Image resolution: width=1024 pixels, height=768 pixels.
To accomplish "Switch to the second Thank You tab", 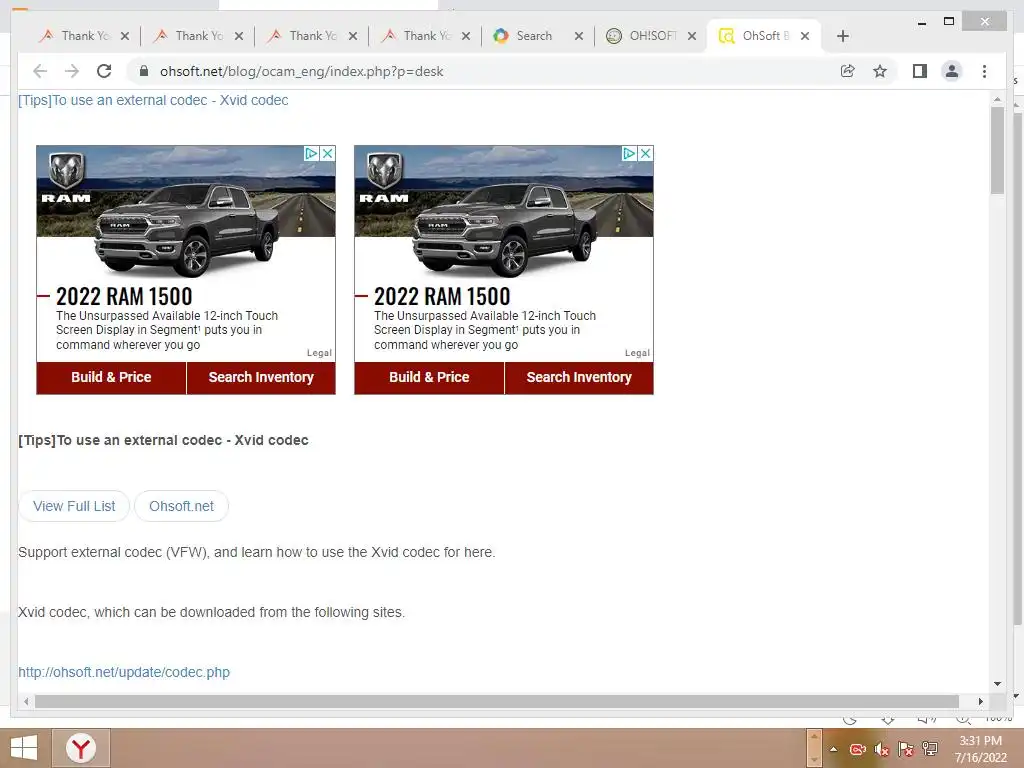I will (189, 36).
